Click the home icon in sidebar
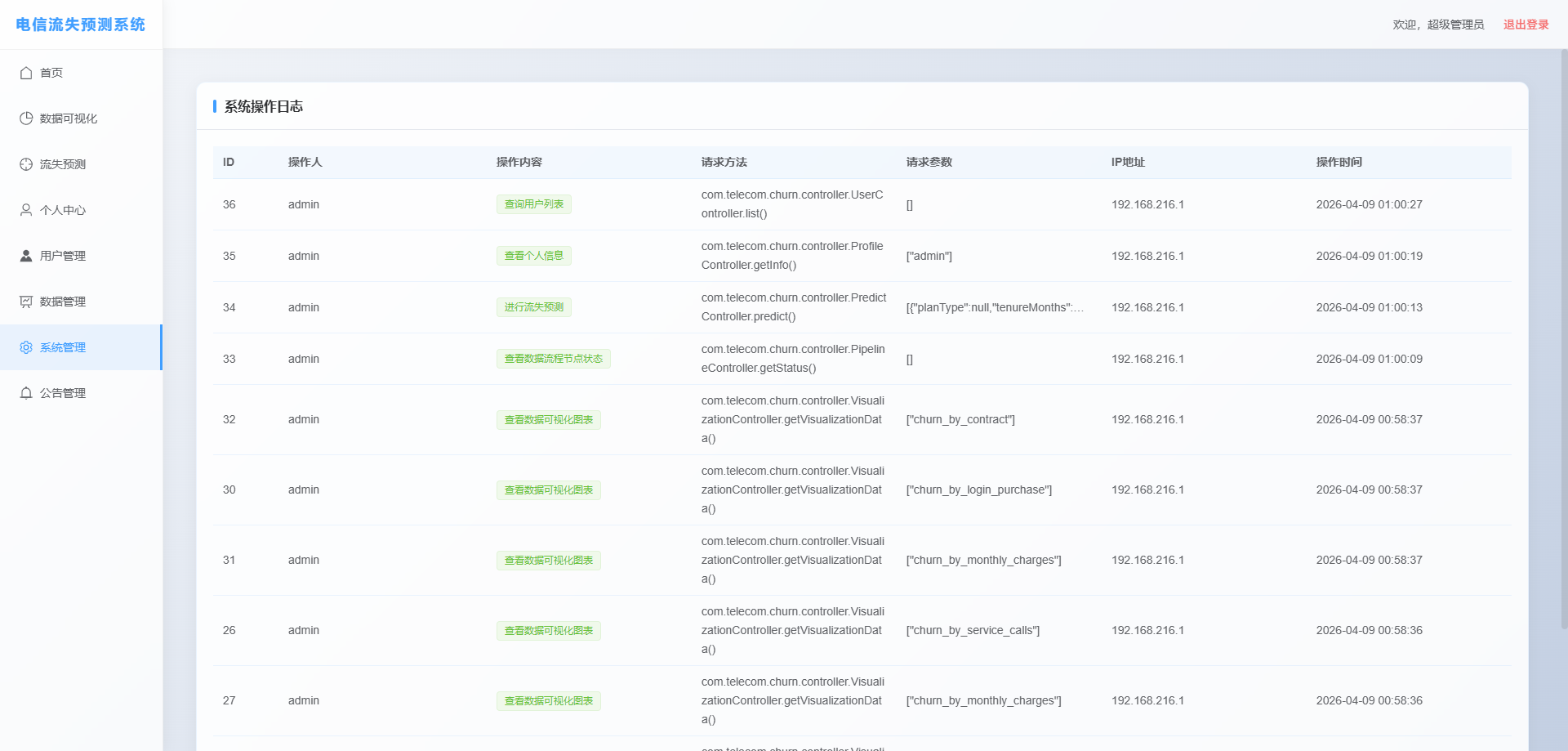Viewport: 1568px width, 751px height. pyautogui.click(x=26, y=73)
